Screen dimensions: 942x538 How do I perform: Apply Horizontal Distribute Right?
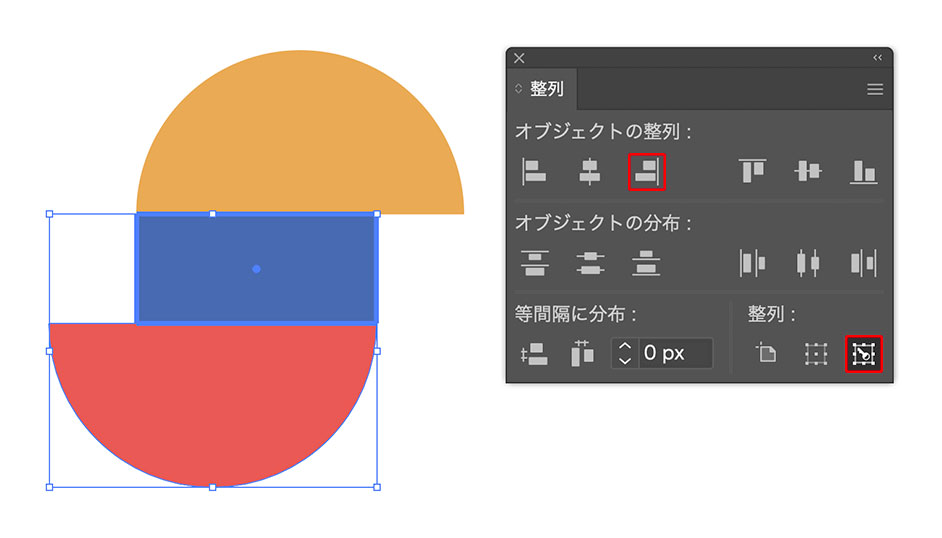(x=863, y=263)
